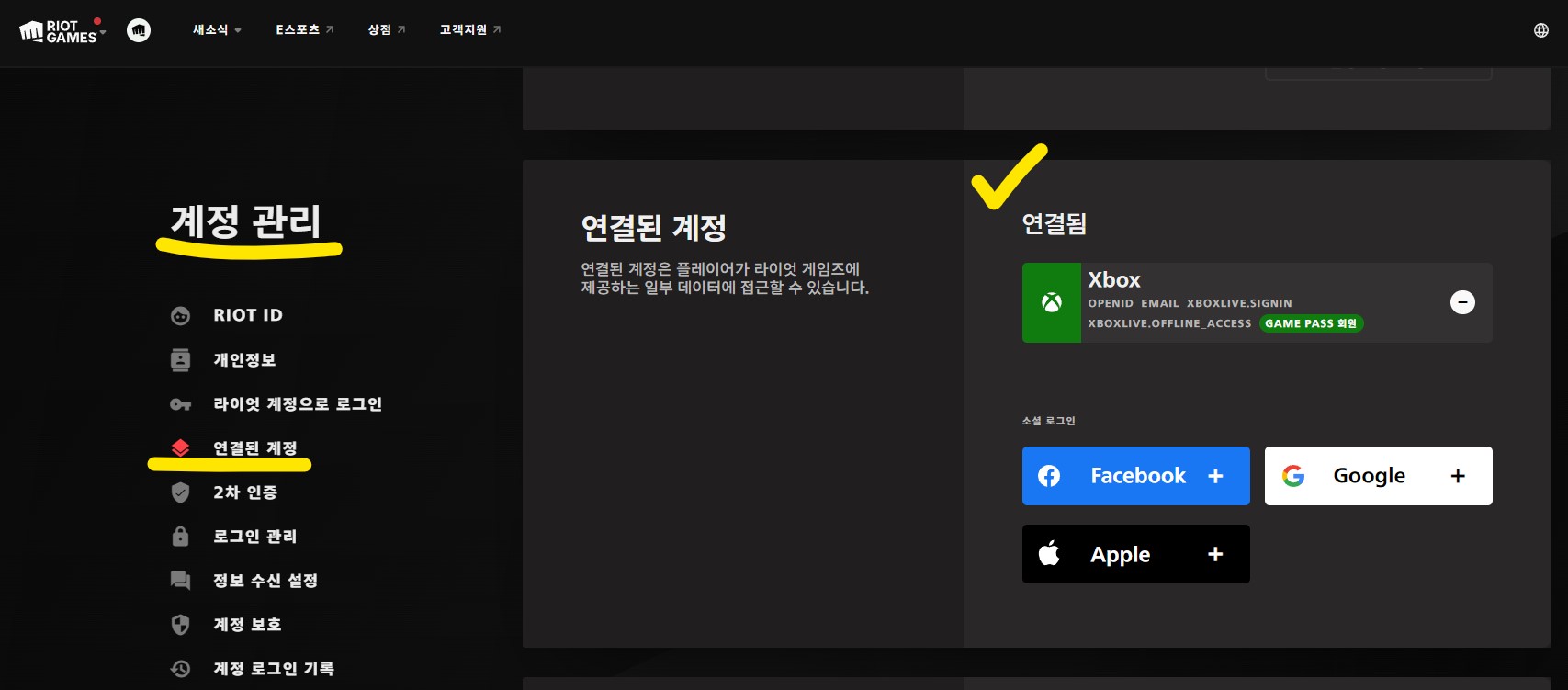Click the shield icon for 계정 보호
Screen dimensions: 1568x690
pyautogui.click(x=180, y=625)
